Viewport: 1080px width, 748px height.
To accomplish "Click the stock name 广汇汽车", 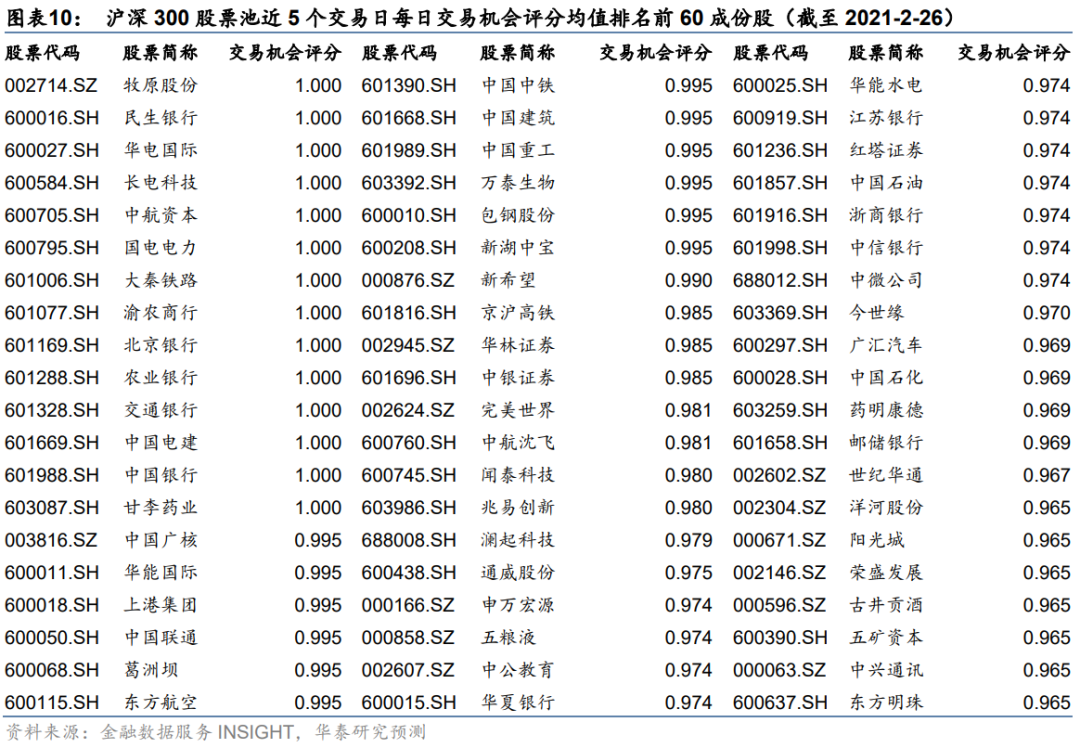I will coord(886,345).
